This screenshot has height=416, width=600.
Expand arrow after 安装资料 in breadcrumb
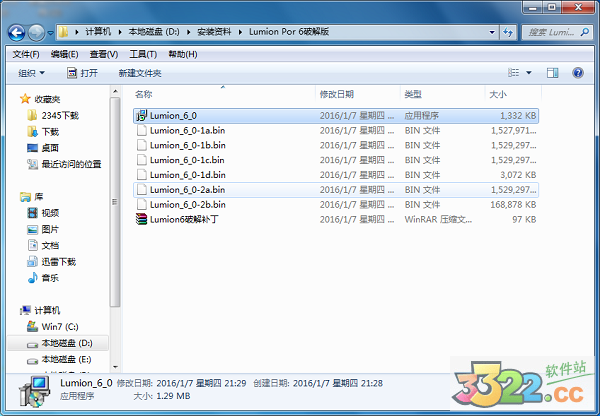click(x=240, y=32)
